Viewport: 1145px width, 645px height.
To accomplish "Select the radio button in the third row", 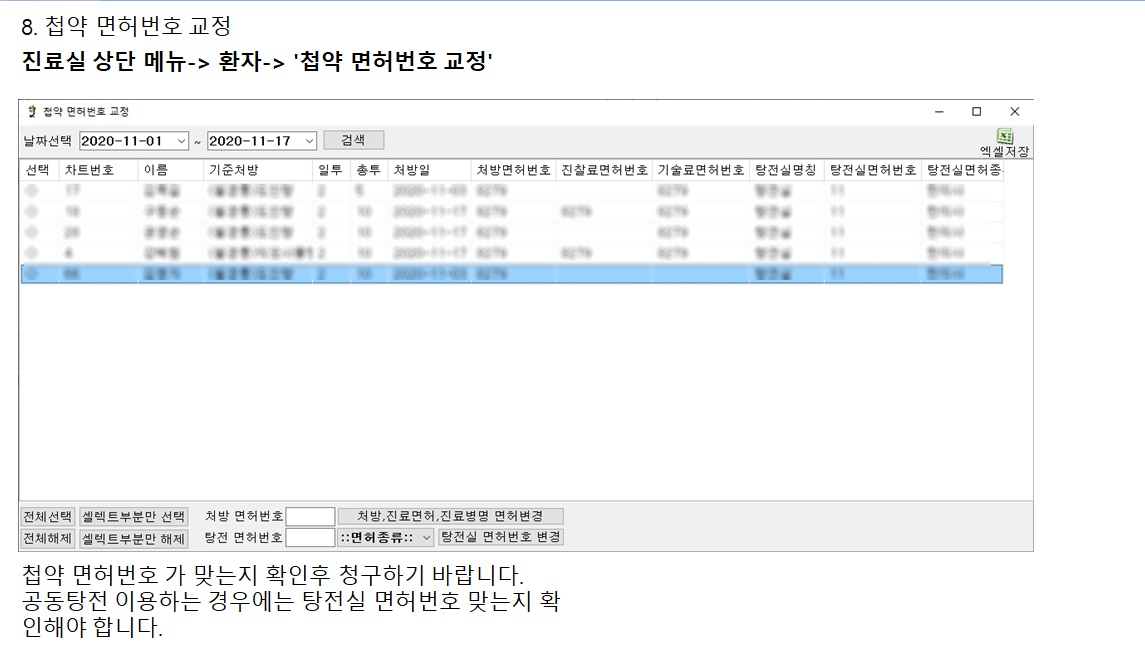I will (31, 232).
